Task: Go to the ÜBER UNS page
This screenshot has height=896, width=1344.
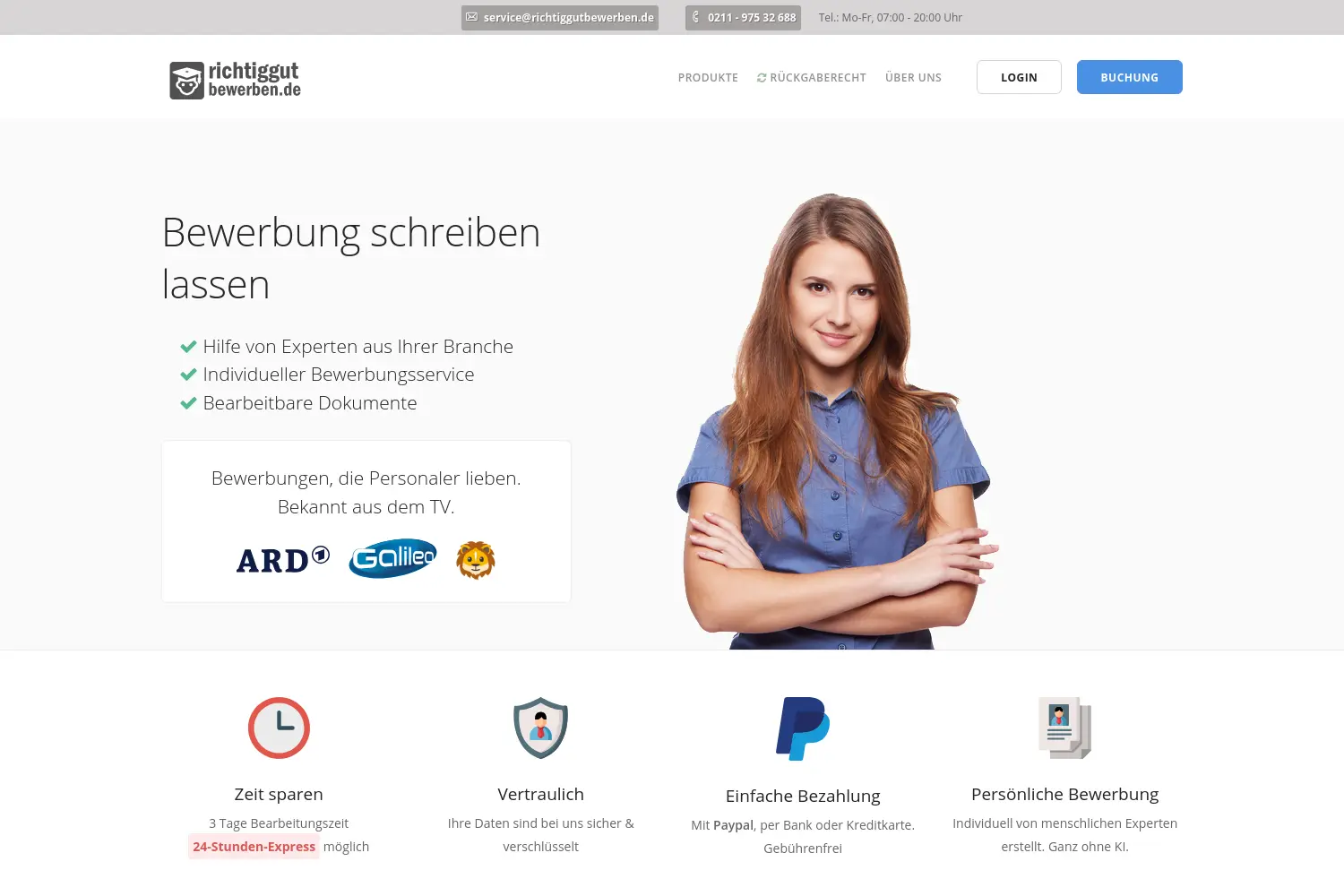Action: pos(913,78)
